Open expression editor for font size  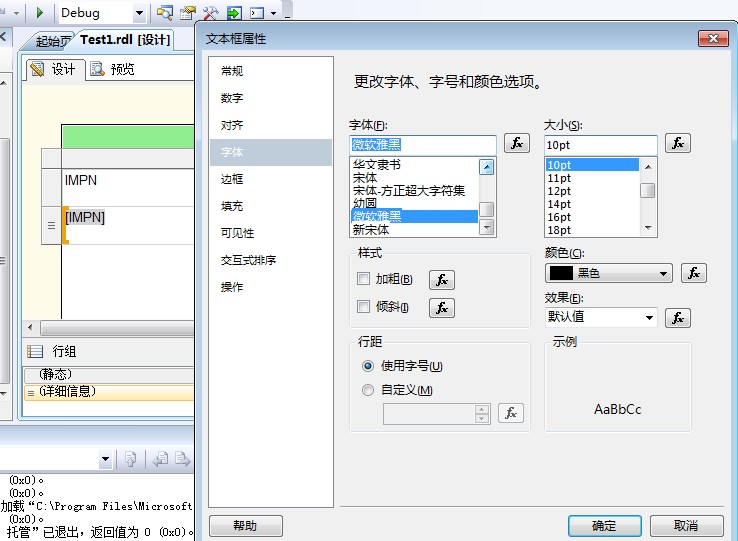click(x=678, y=143)
